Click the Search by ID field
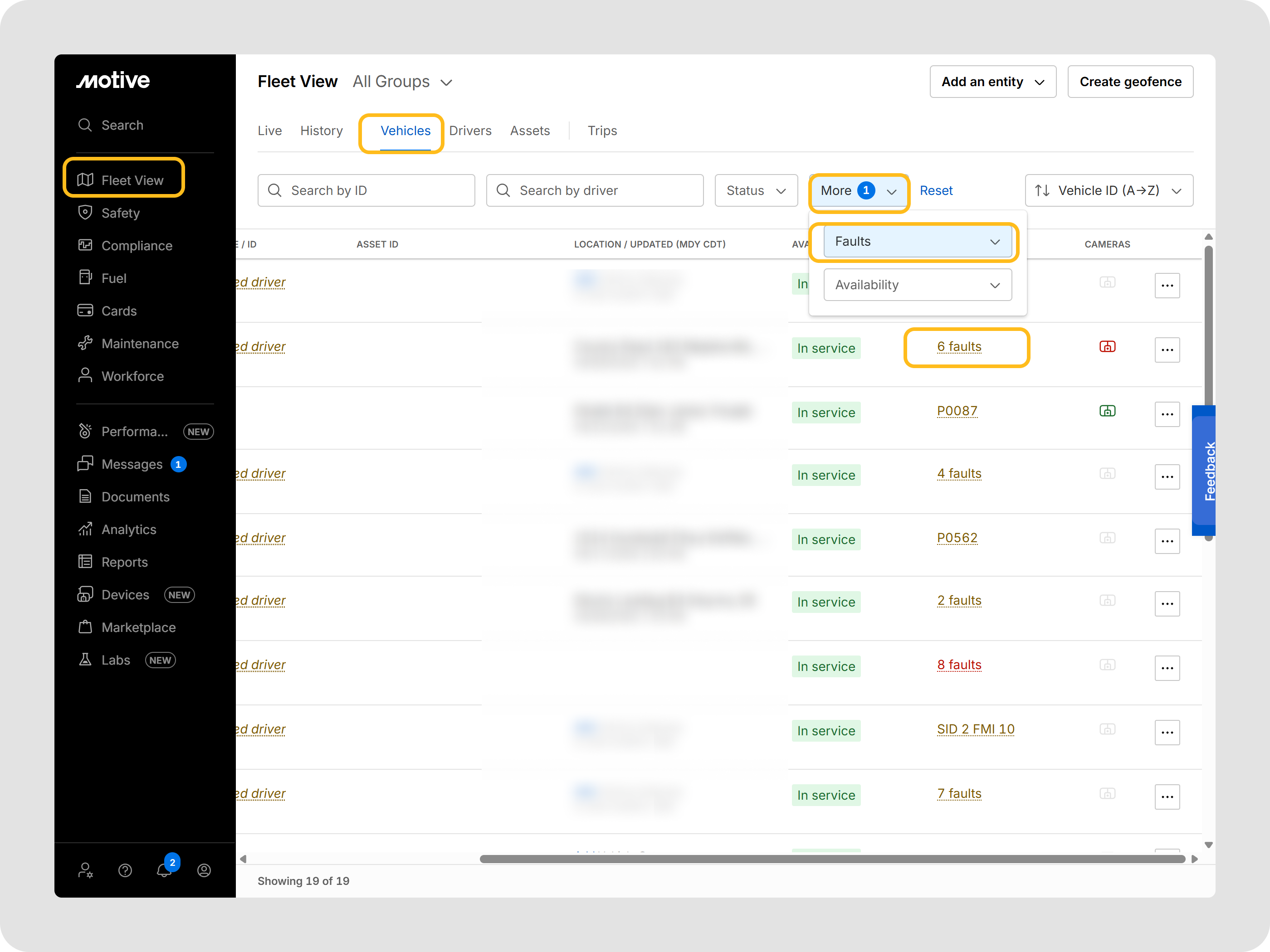 (366, 190)
